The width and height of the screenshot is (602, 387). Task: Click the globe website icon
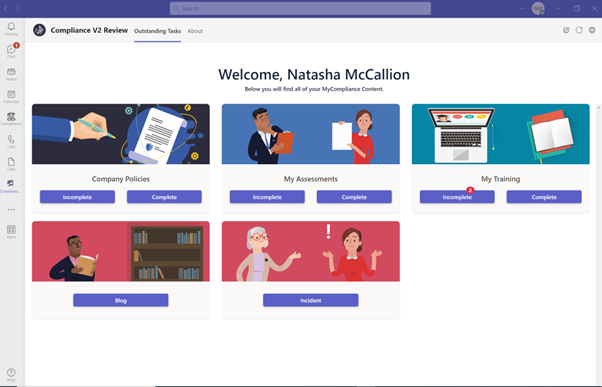point(592,30)
